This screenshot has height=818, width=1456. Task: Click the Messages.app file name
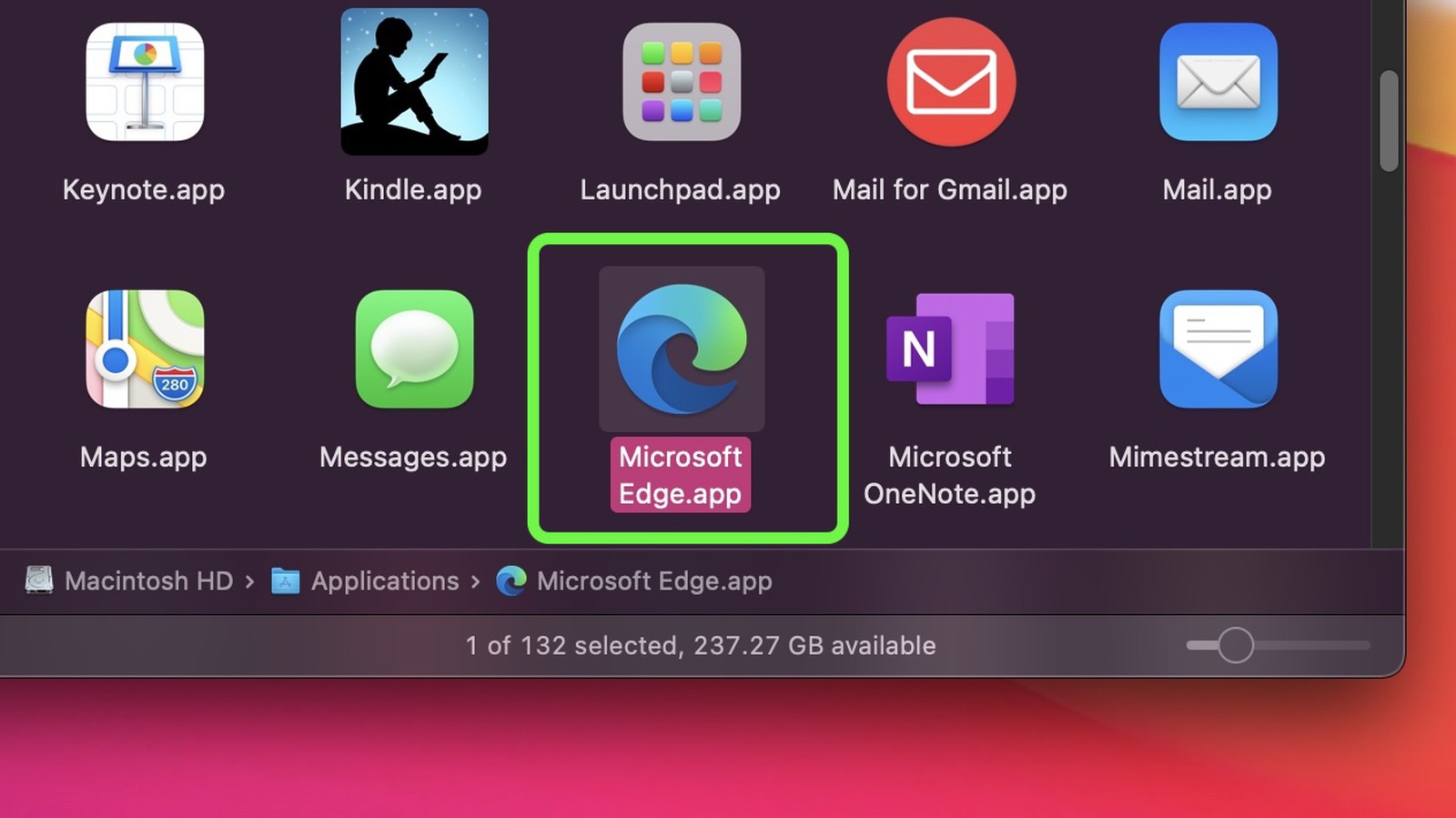pyautogui.click(x=413, y=457)
